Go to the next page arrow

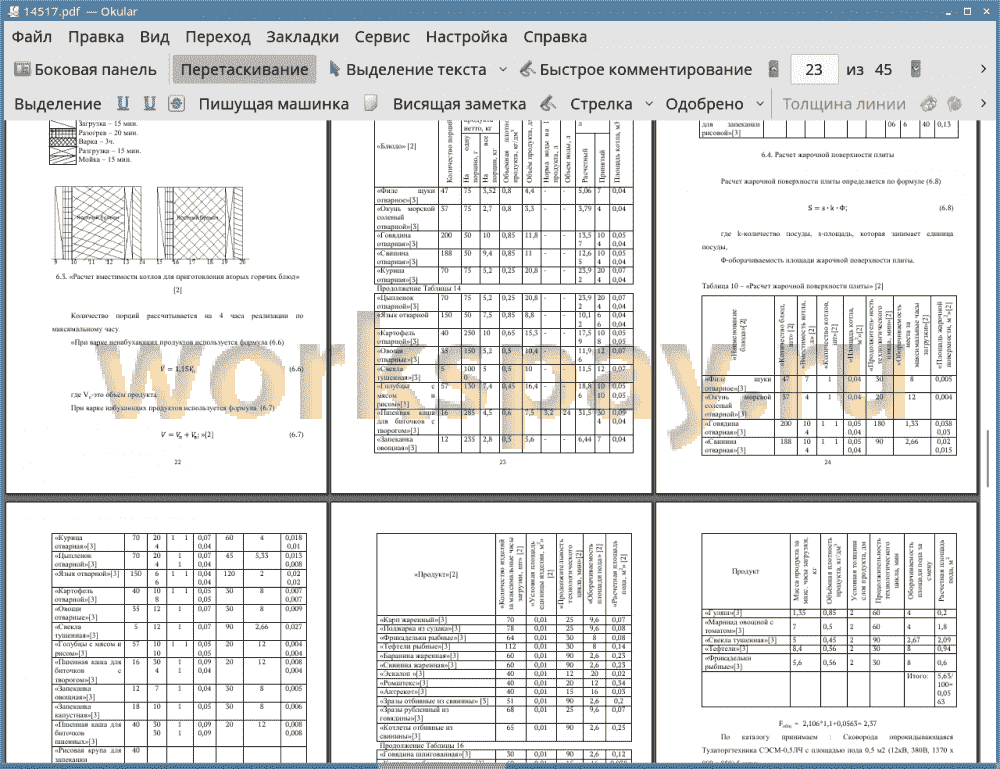click(x=916, y=70)
